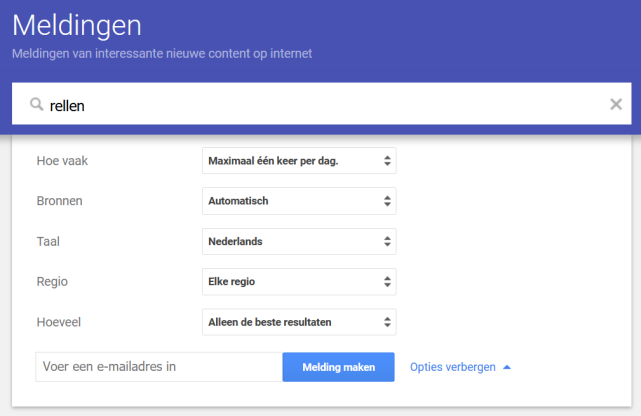Viewport: 641px width, 416px height.
Task: Click the Bronnen label
Action: [59, 201]
